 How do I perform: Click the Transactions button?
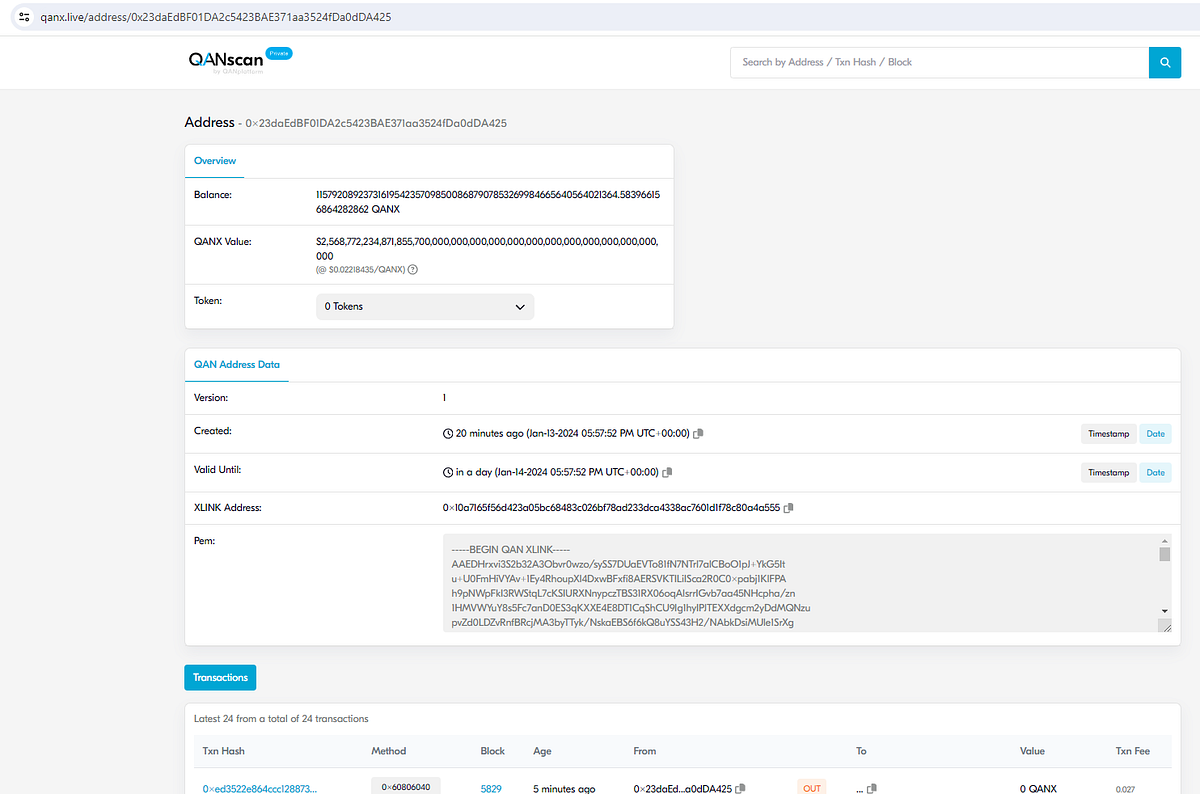coord(220,677)
